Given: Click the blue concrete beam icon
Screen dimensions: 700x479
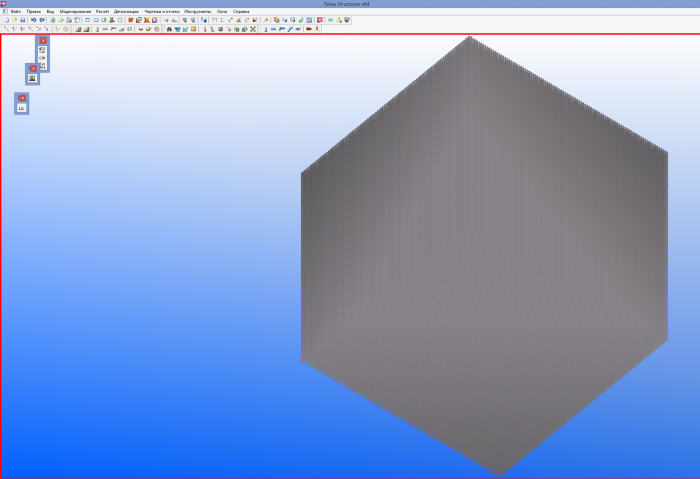Looking at the screenshot, I should click(273, 29).
